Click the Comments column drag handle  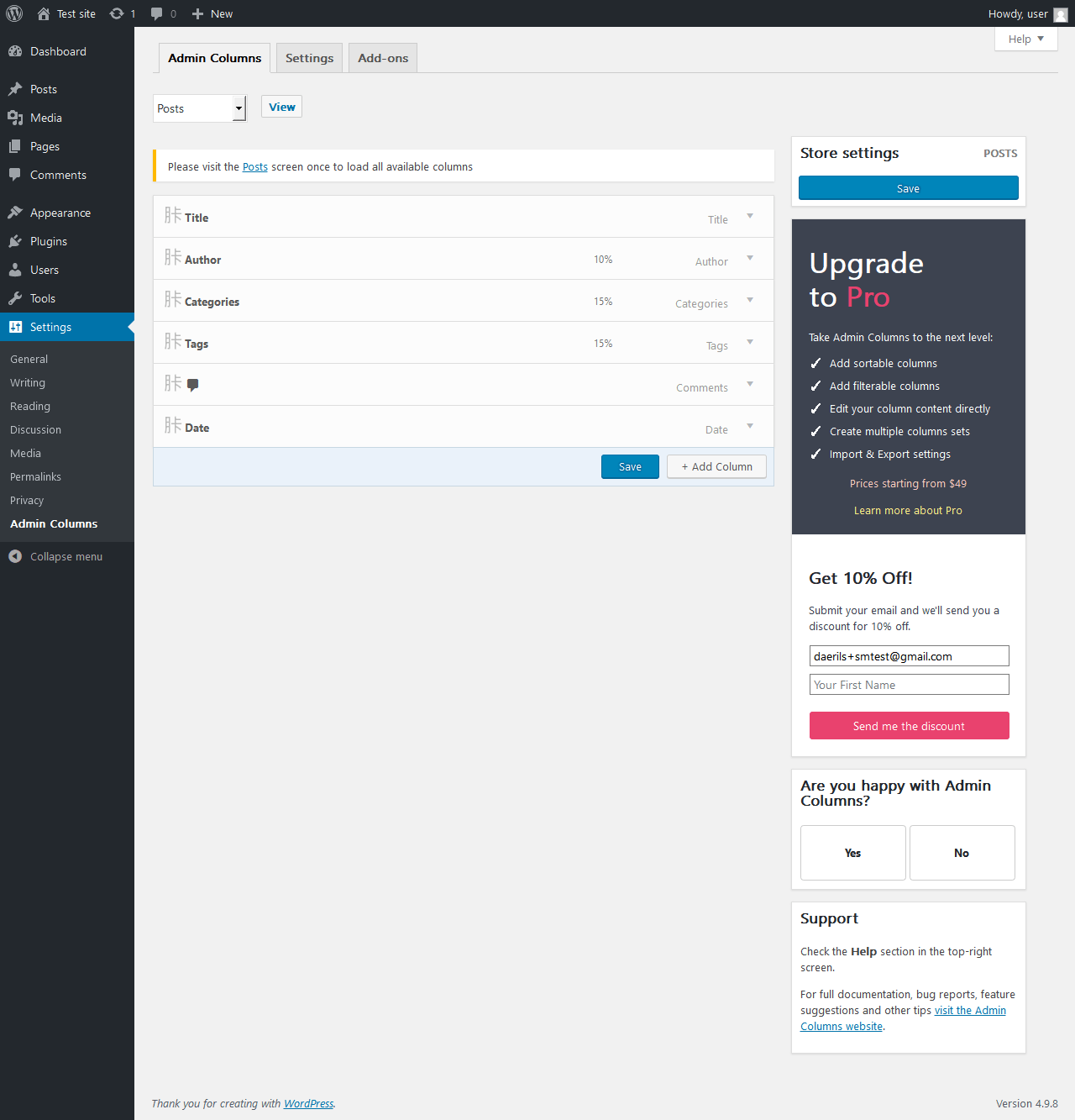tap(173, 383)
